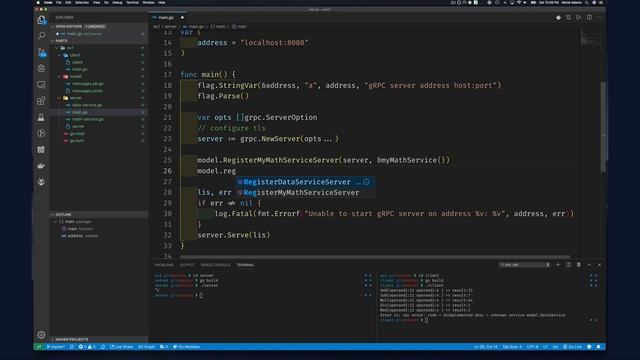Select the Terminal panel tab
Image resolution: width=640 pixels, height=360 pixels.
click(245, 265)
